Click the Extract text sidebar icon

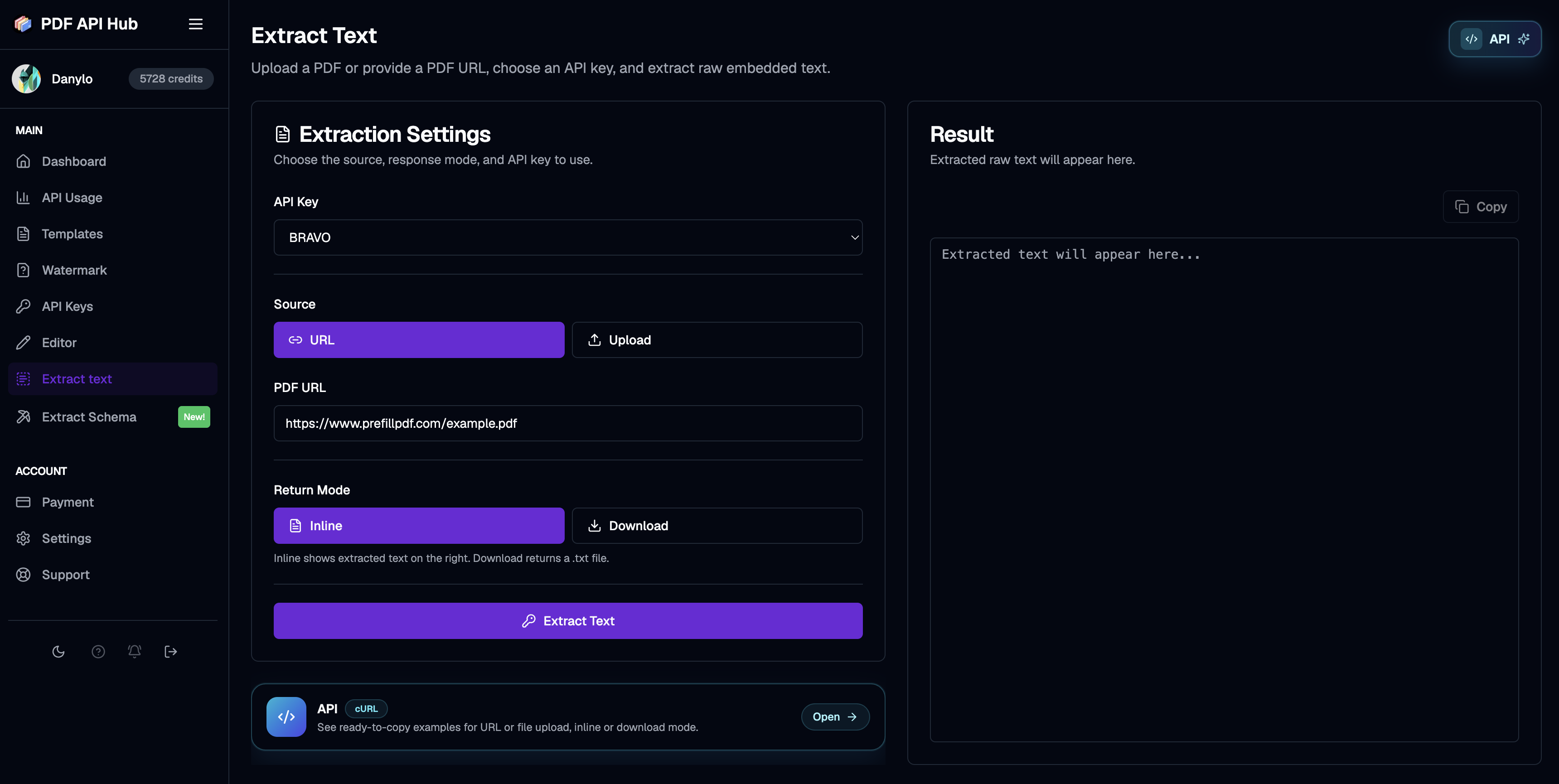23,379
